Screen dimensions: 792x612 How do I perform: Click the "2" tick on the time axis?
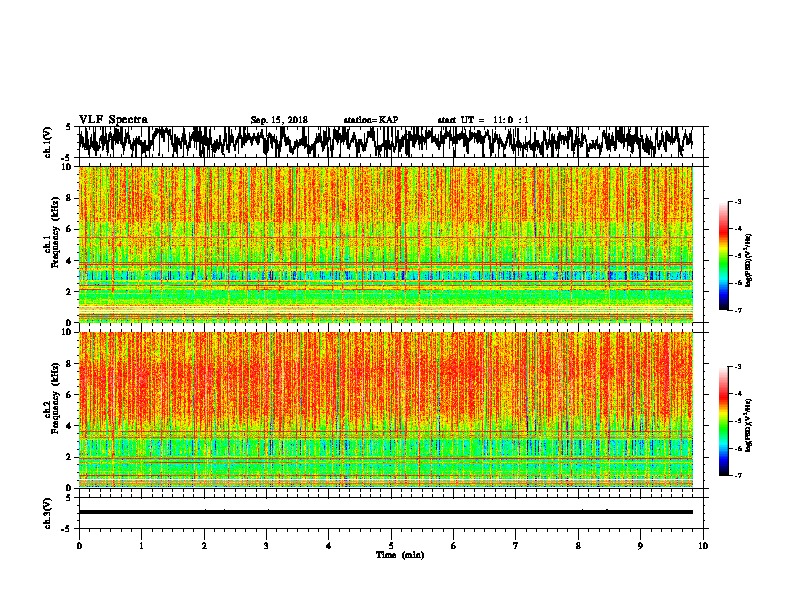tap(204, 546)
